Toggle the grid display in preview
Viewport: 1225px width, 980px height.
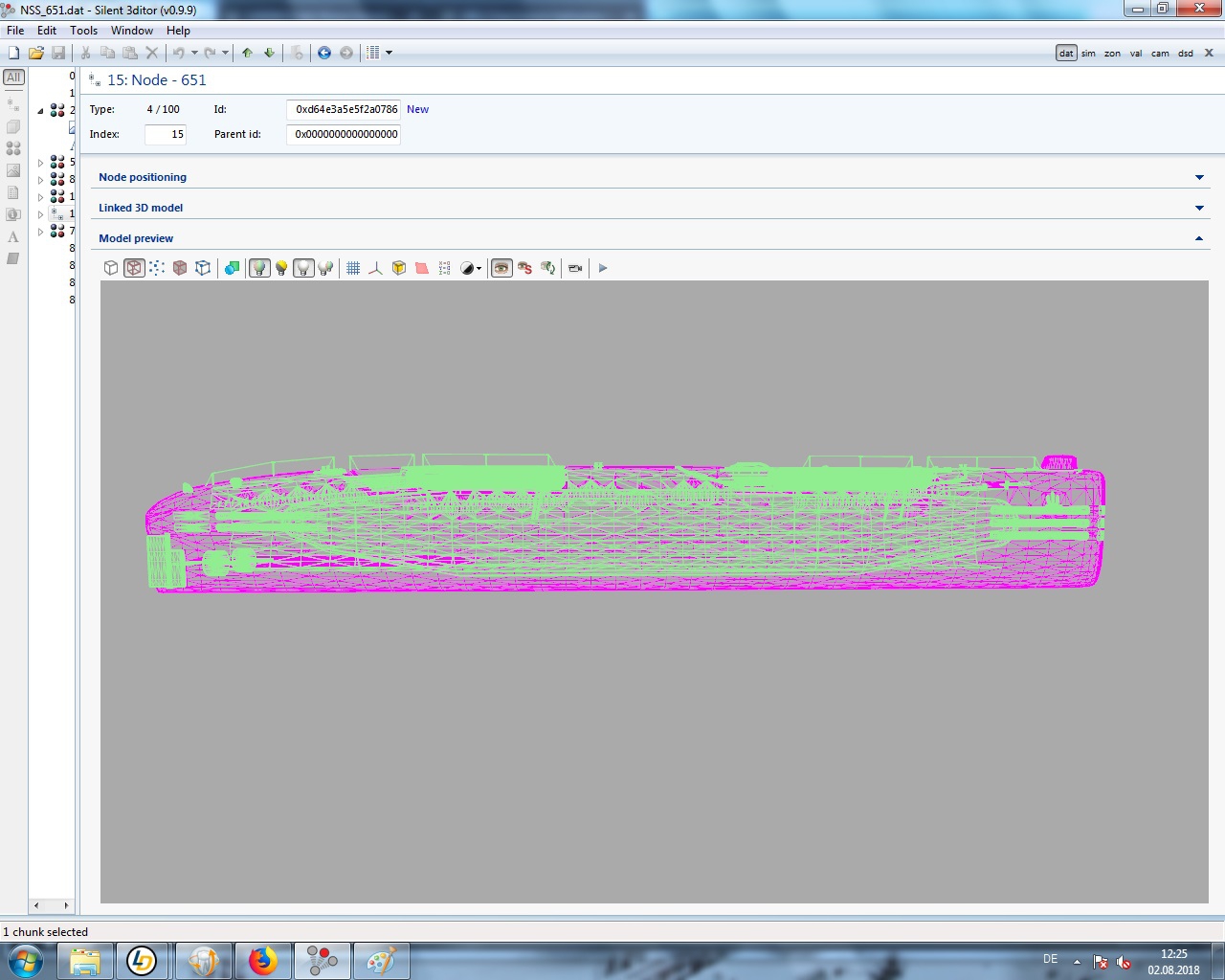coord(353,268)
